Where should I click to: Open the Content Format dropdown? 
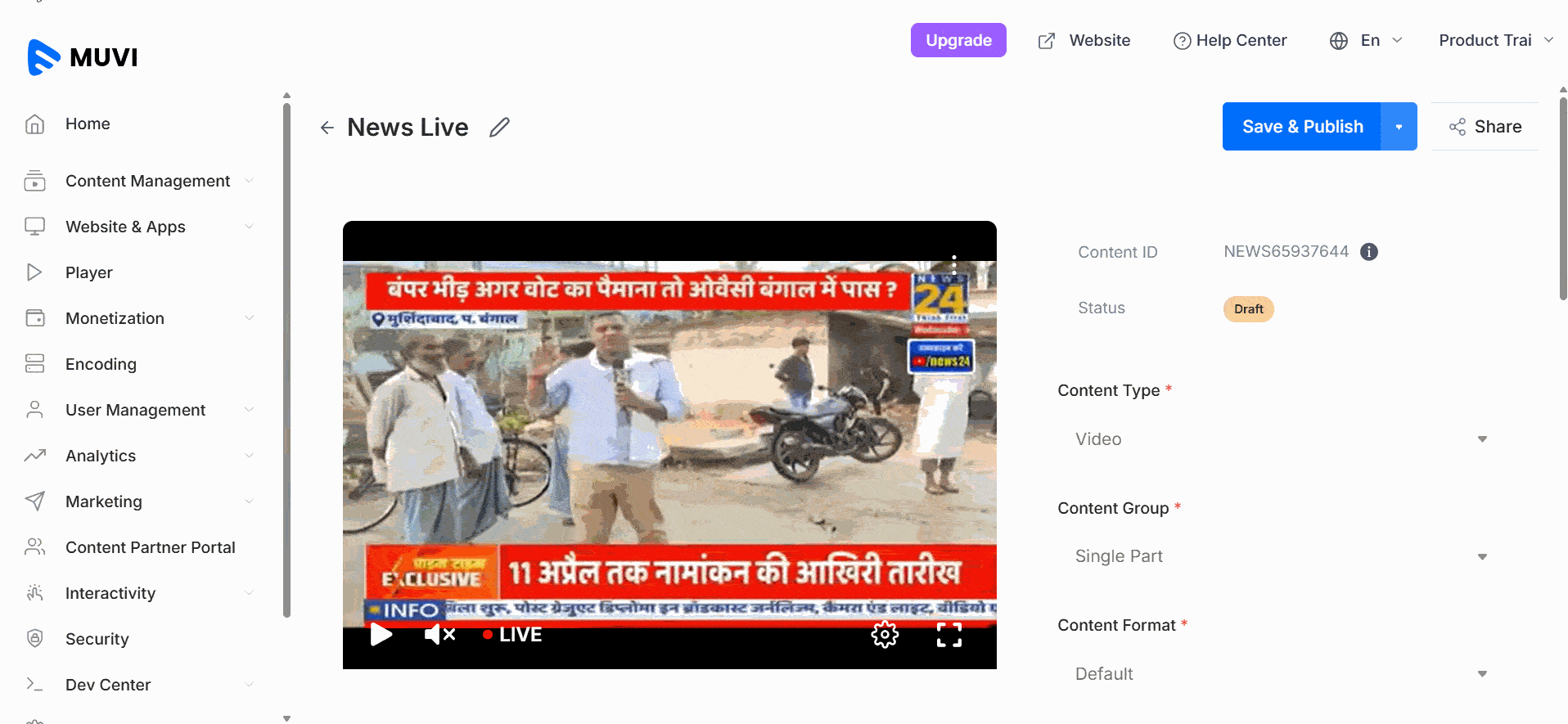[x=1280, y=673]
